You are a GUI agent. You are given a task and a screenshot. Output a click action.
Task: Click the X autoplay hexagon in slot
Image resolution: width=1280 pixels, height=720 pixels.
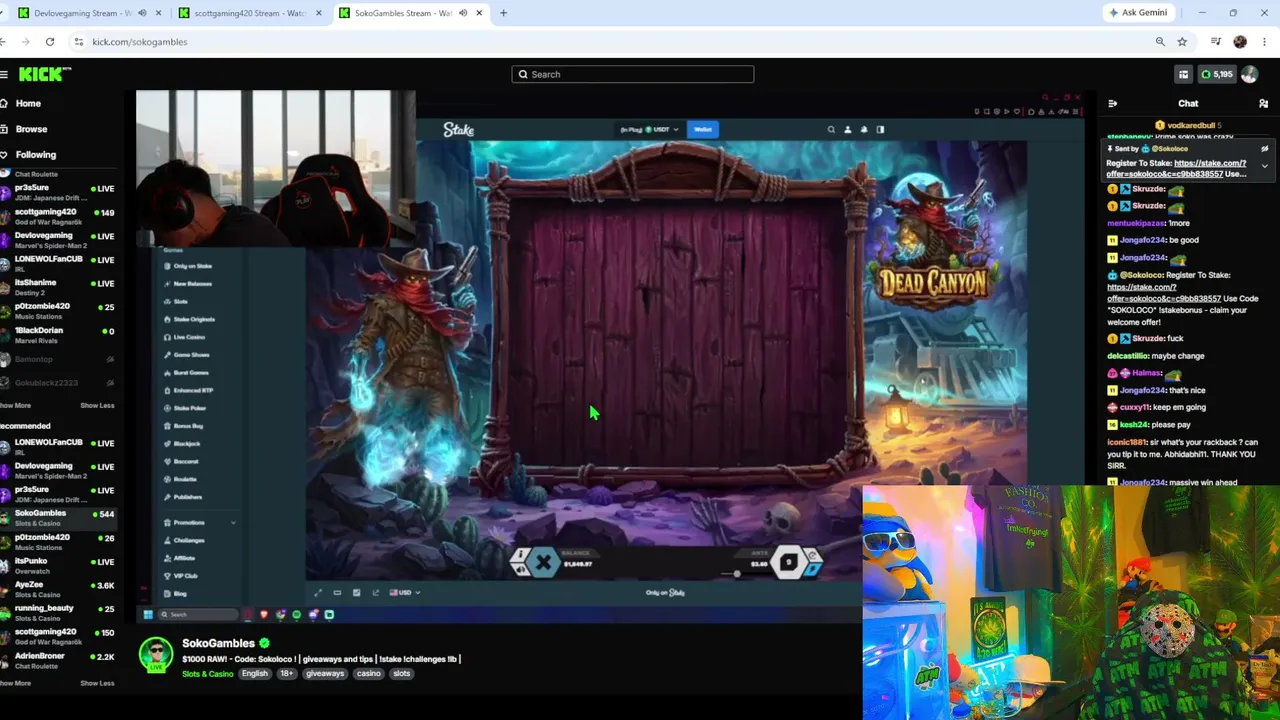pos(543,563)
